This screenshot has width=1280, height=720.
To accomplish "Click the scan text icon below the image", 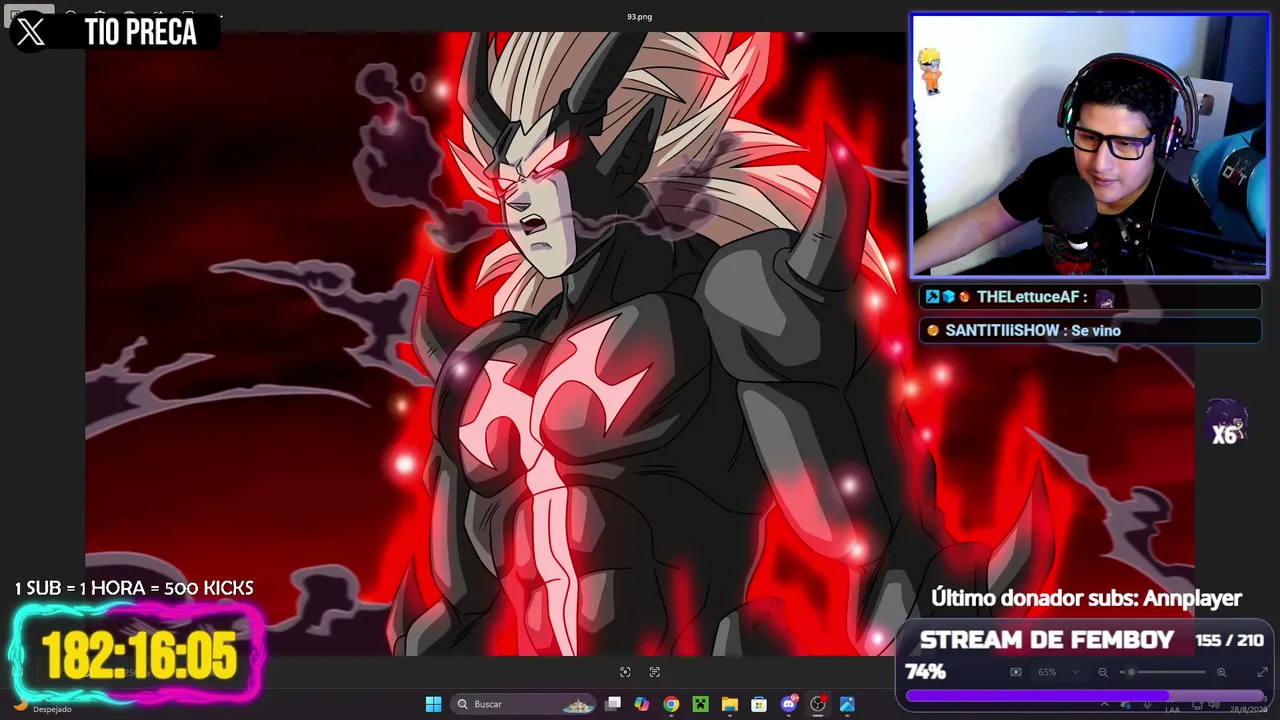I will click(x=655, y=672).
